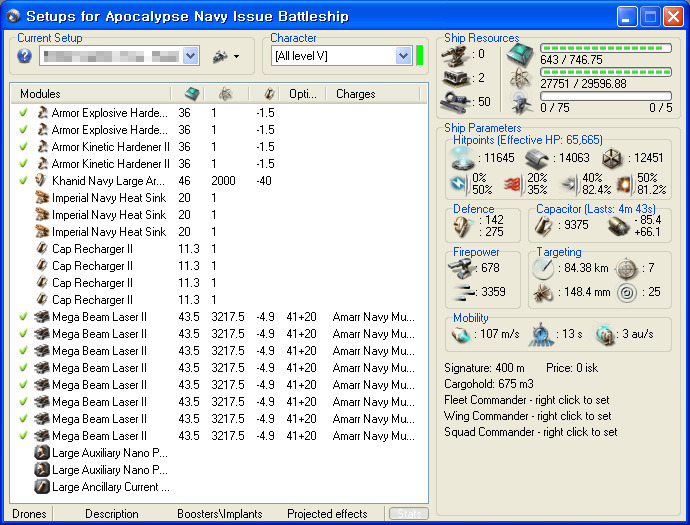Screen dimensions: 690x525
Task: Click the explosive resistance icon
Action: [625, 184]
